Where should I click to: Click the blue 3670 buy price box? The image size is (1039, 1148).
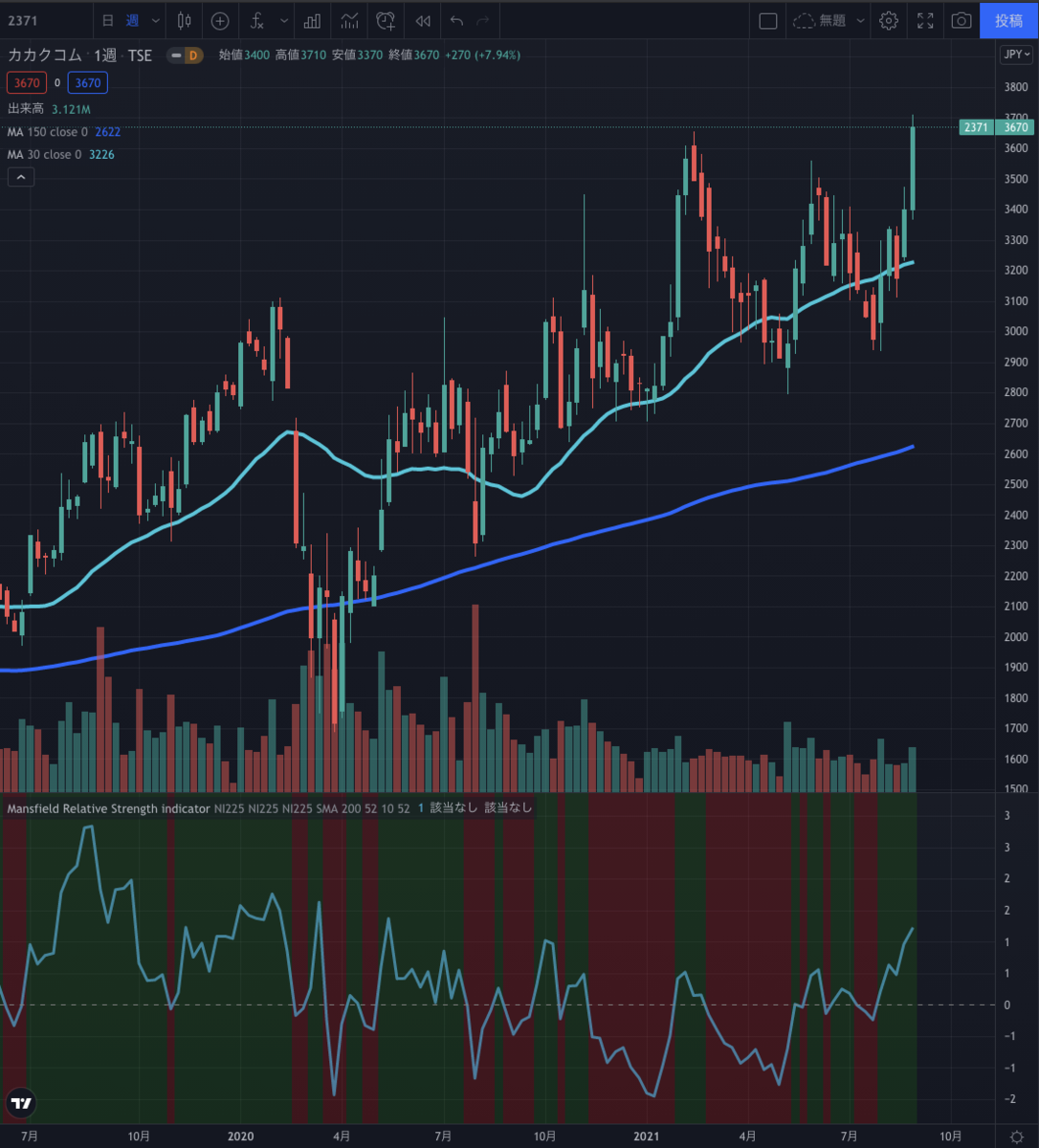coord(88,83)
